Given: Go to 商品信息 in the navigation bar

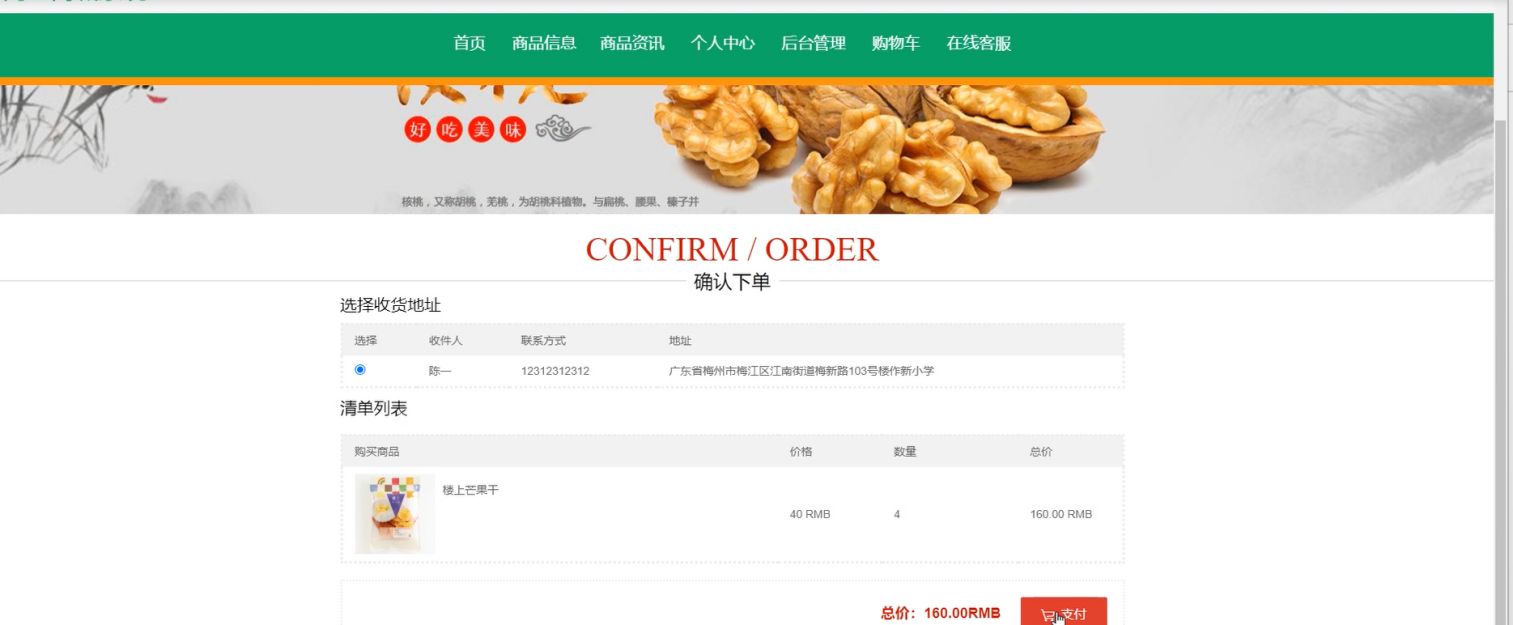Looking at the screenshot, I should [x=544, y=43].
